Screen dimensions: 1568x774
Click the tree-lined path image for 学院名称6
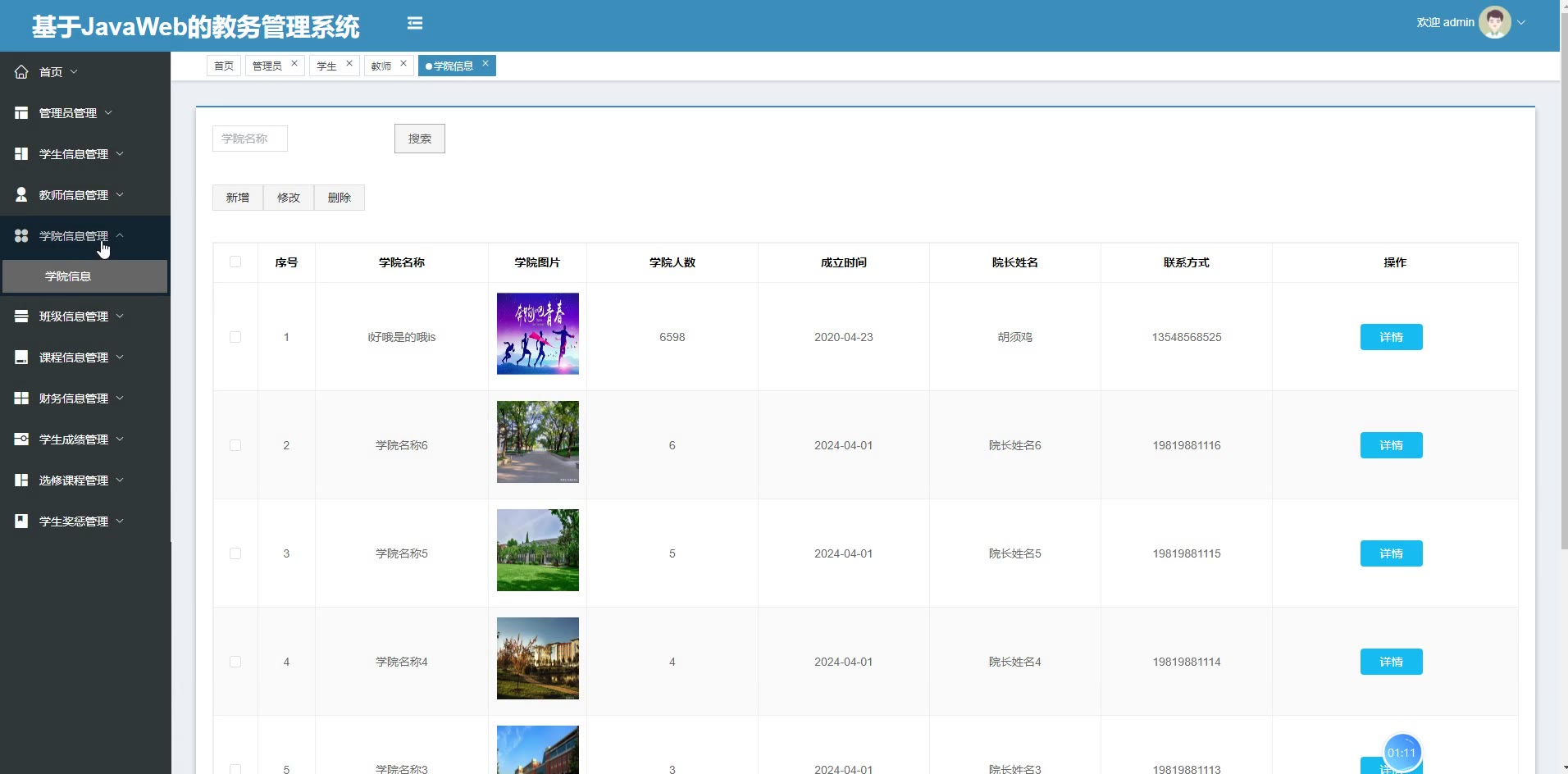point(538,442)
